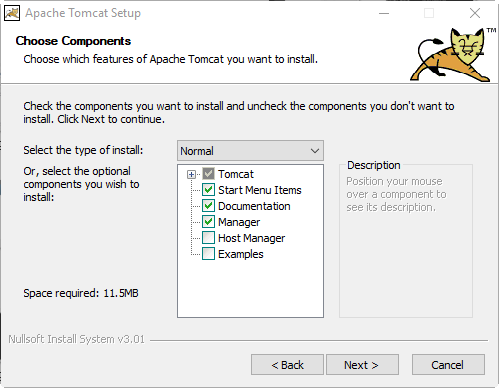Check the Examples component
Viewport: 499px width, 388px height.
[208, 254]
